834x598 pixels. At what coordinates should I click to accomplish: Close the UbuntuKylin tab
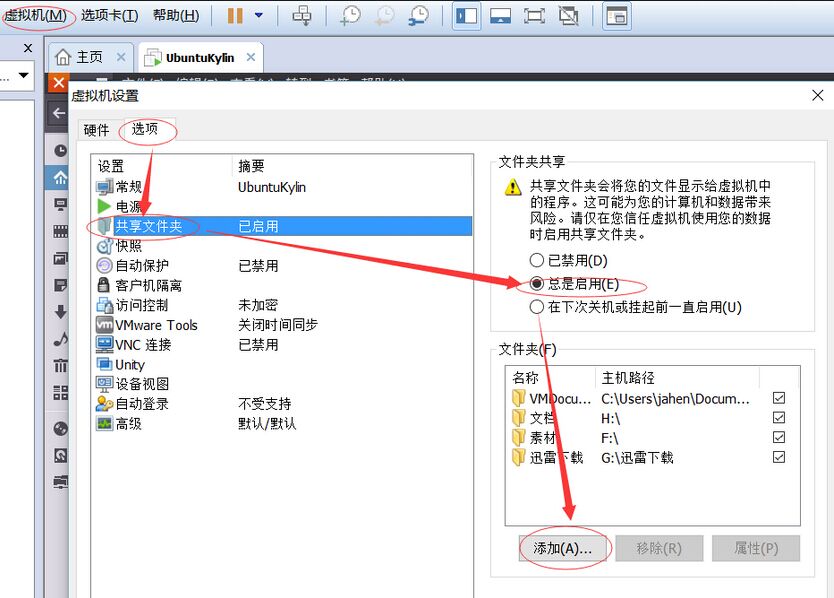tap(251, 57)
